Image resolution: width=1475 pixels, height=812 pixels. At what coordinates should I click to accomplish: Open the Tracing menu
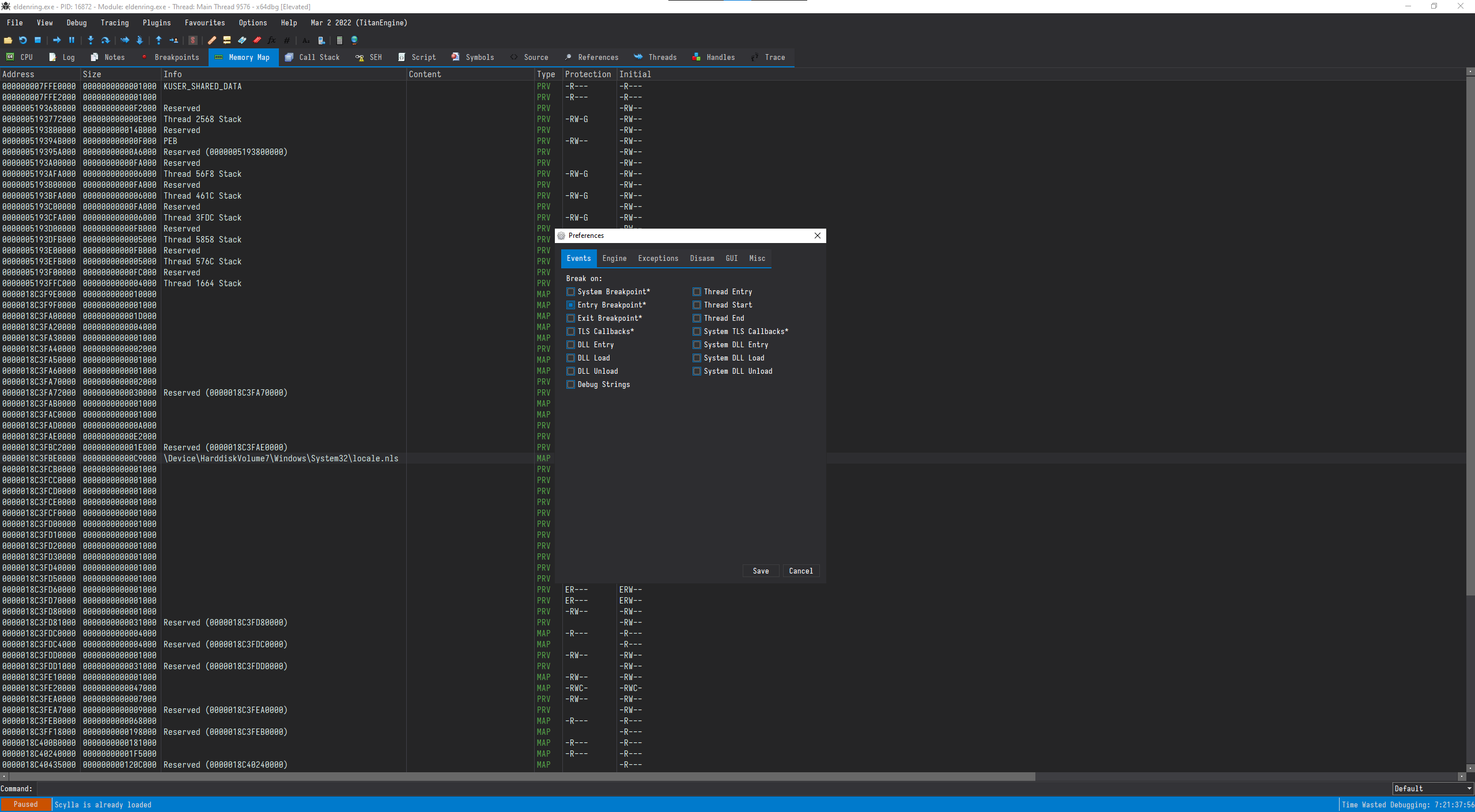[115, 22]
